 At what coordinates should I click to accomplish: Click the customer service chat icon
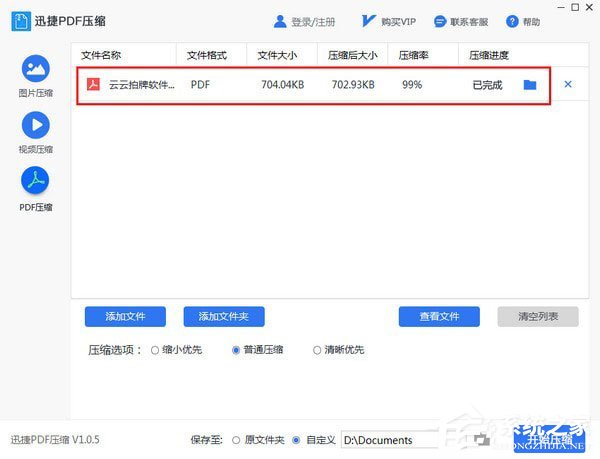(440, 22)
